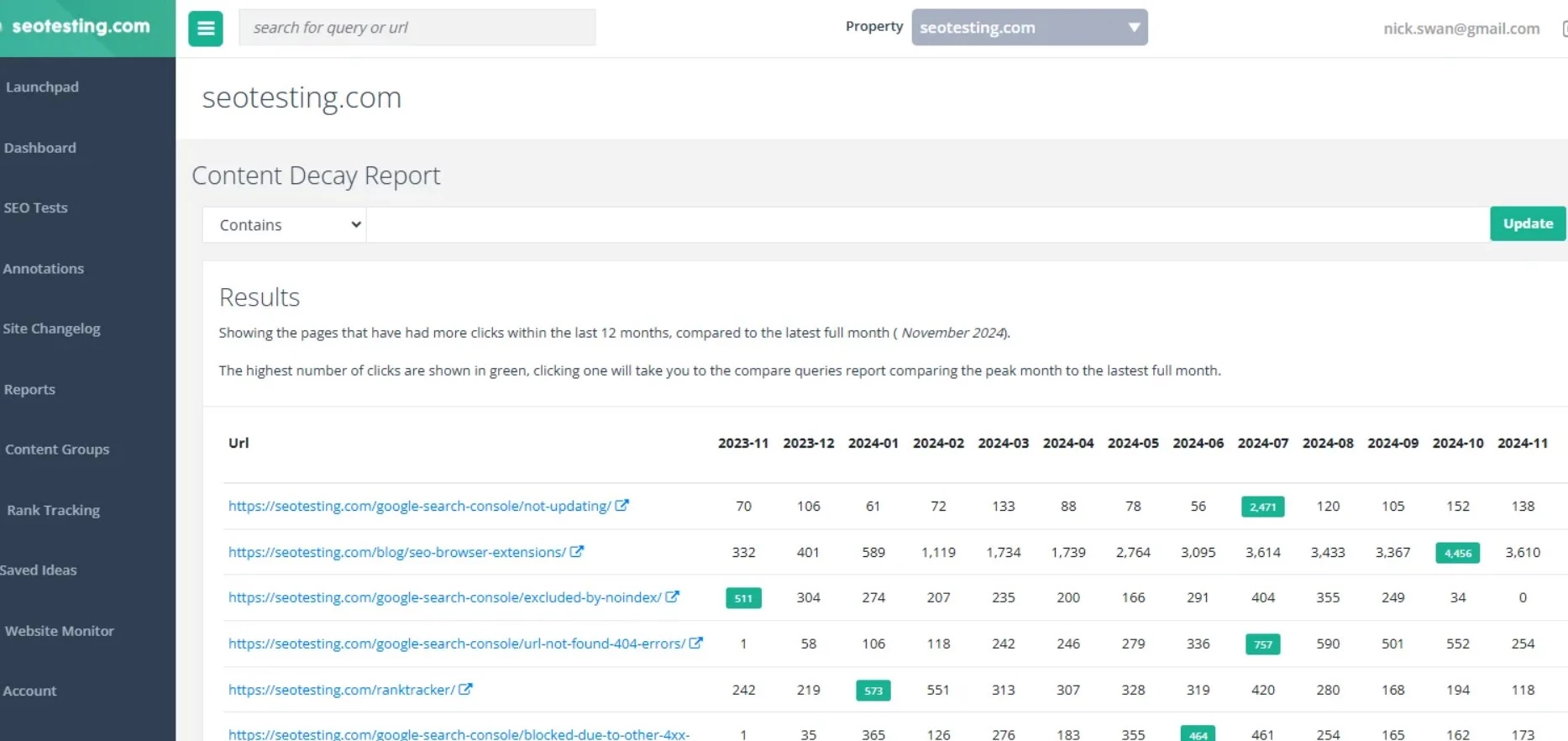This screenshot has height=741, width=1568.
Task: Click the green 511 peak value
Action: pyautogui.click(x=743, y=598)
